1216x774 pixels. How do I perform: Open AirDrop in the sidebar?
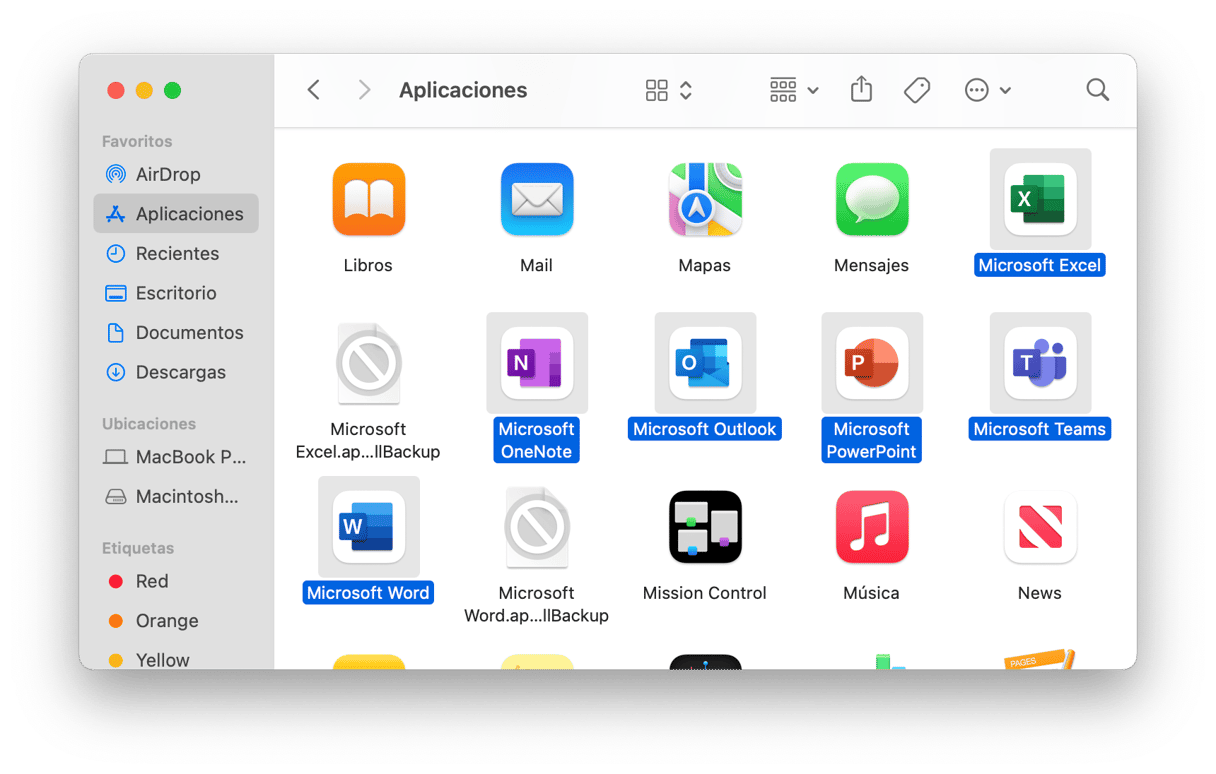pos(176,174)
